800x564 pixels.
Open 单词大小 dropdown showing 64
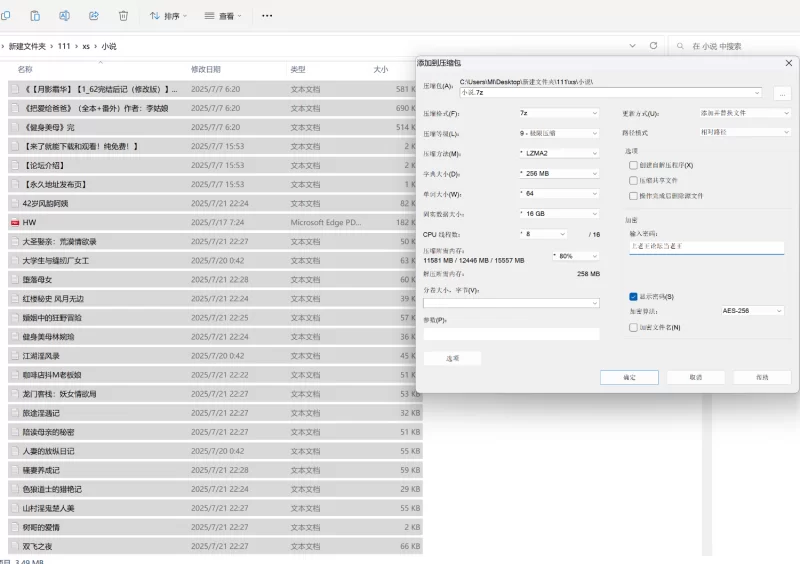coord(559,193)
